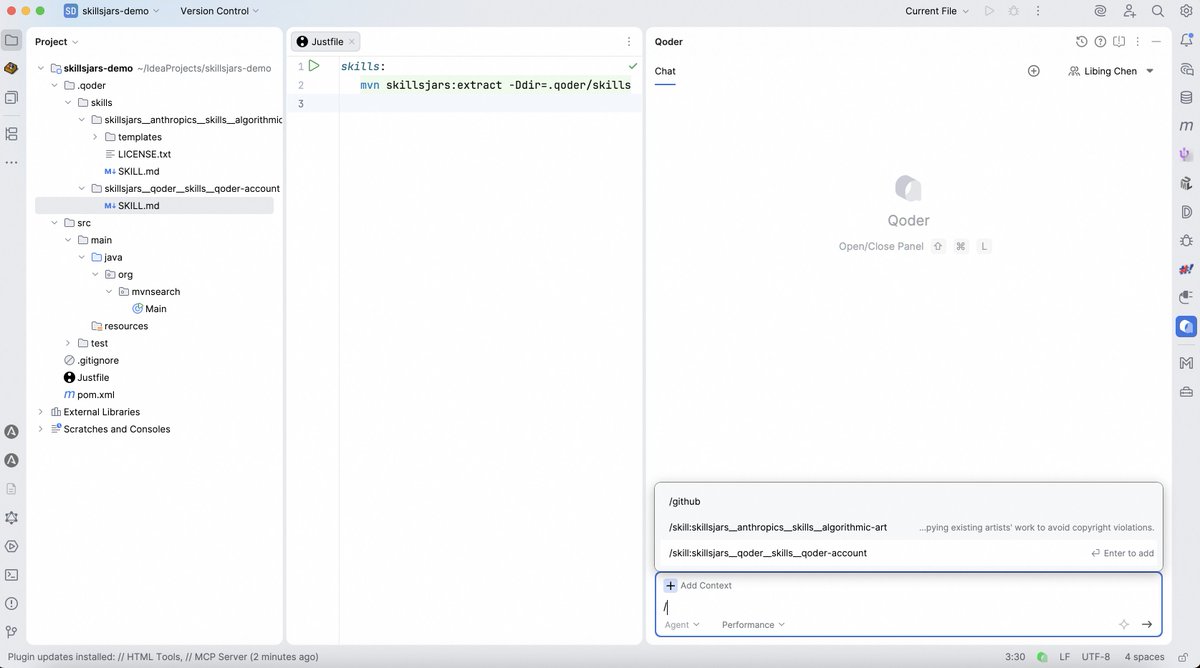The height and width of the screenshot is (668, 1200).
Task: Open the Current File run configuration dropdown
Action: click(937, 11)
